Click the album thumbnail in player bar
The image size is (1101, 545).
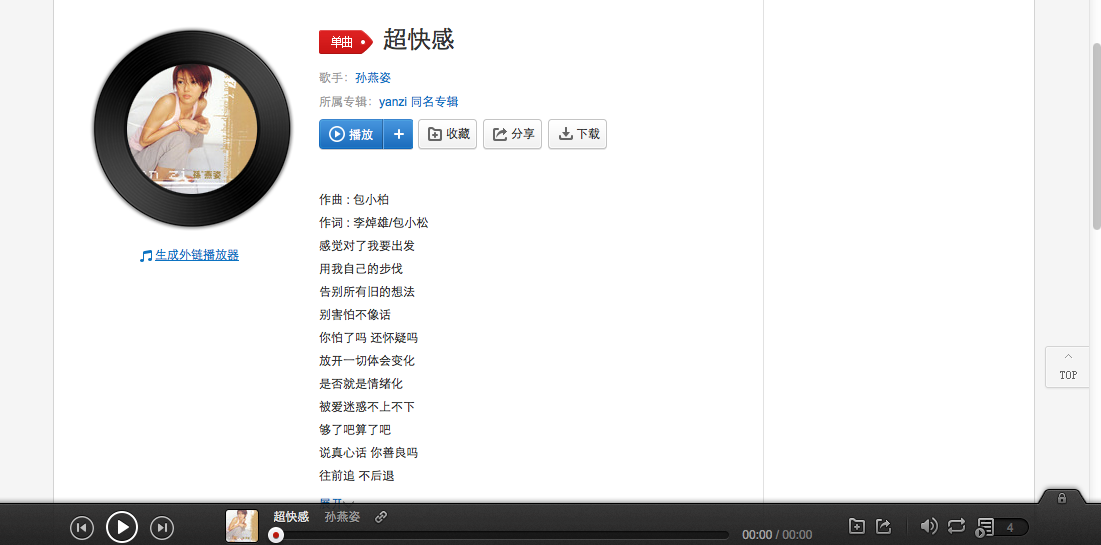point(242,526)
